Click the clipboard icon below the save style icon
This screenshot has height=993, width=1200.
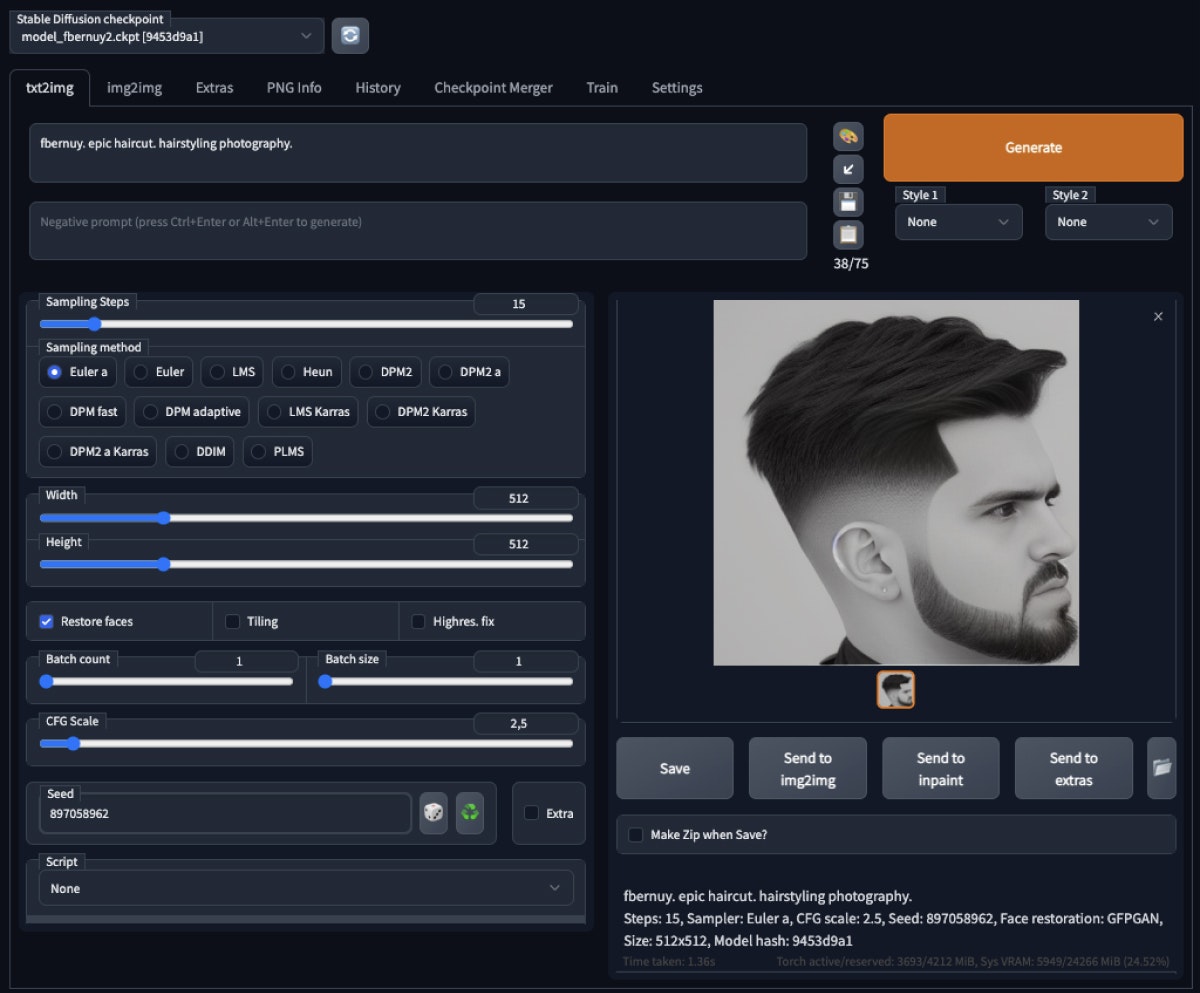(x=848, y=234)
